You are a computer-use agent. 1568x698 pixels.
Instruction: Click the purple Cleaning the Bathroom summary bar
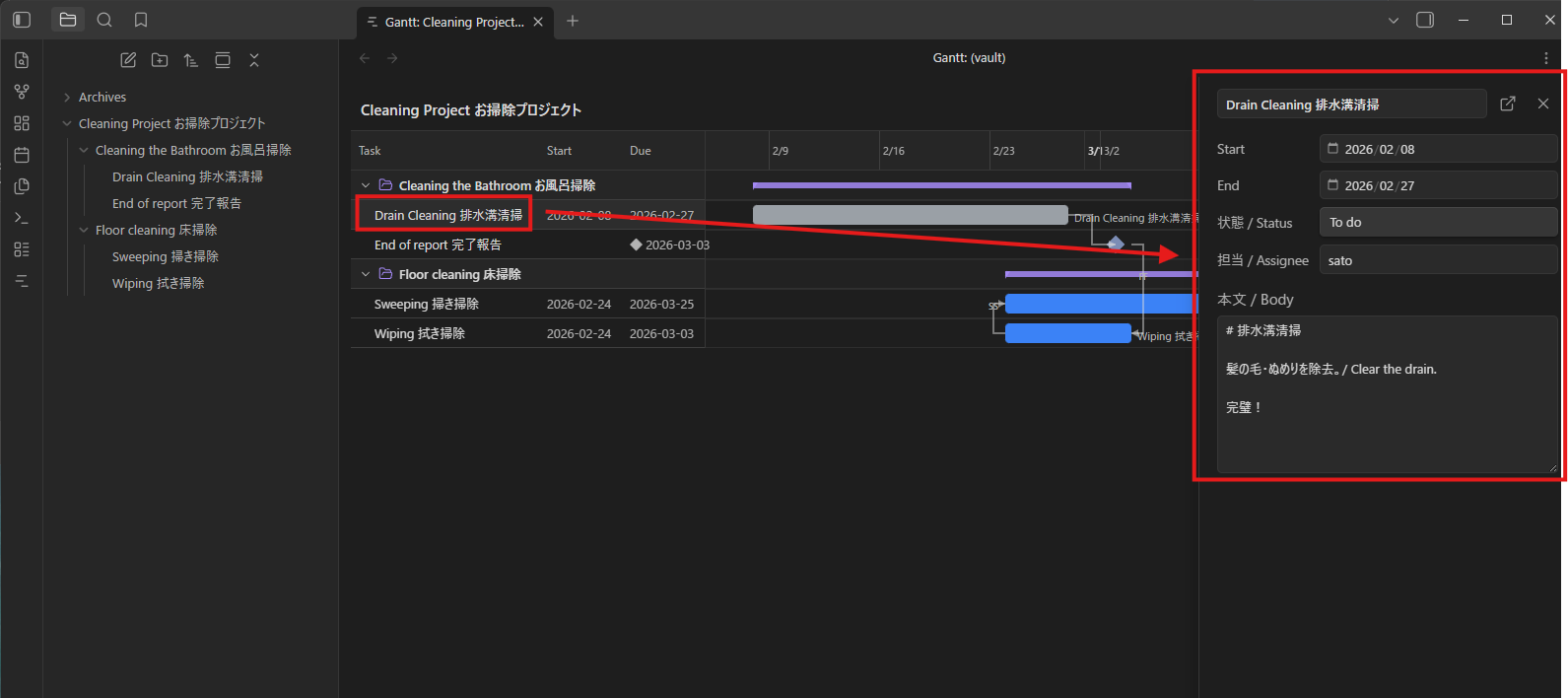click(942, 185)
